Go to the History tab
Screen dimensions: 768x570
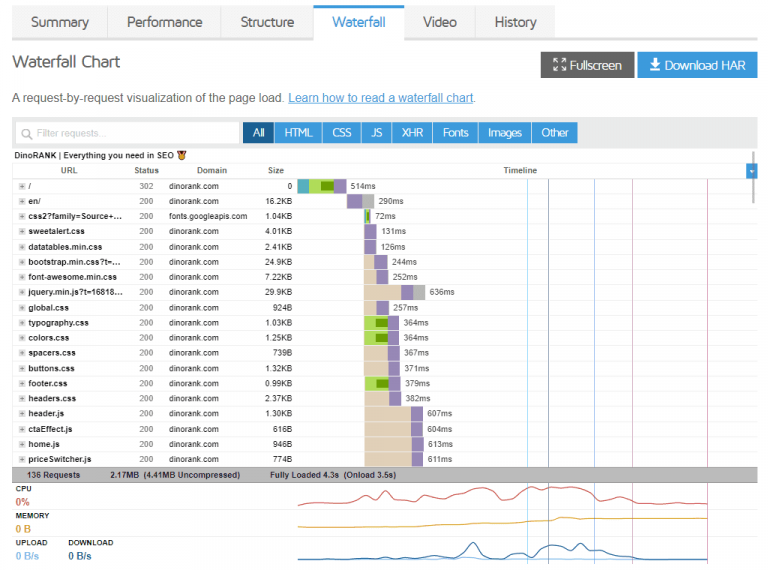[x=515, y=22]
